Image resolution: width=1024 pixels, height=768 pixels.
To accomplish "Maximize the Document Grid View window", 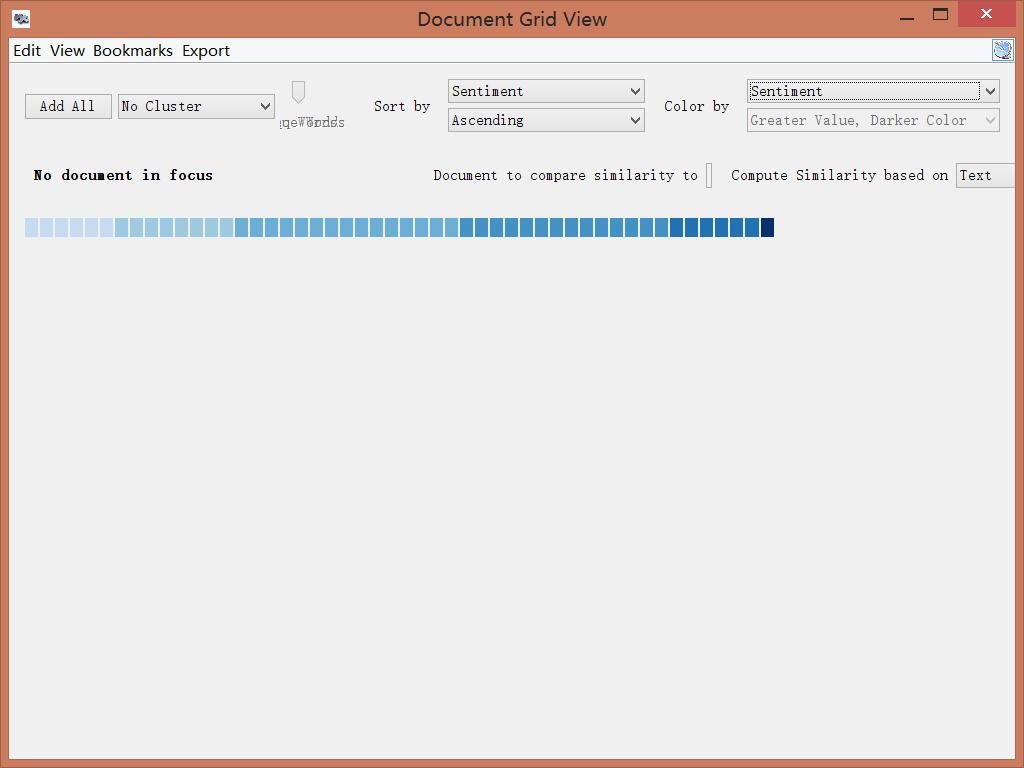I will [940, 15].
